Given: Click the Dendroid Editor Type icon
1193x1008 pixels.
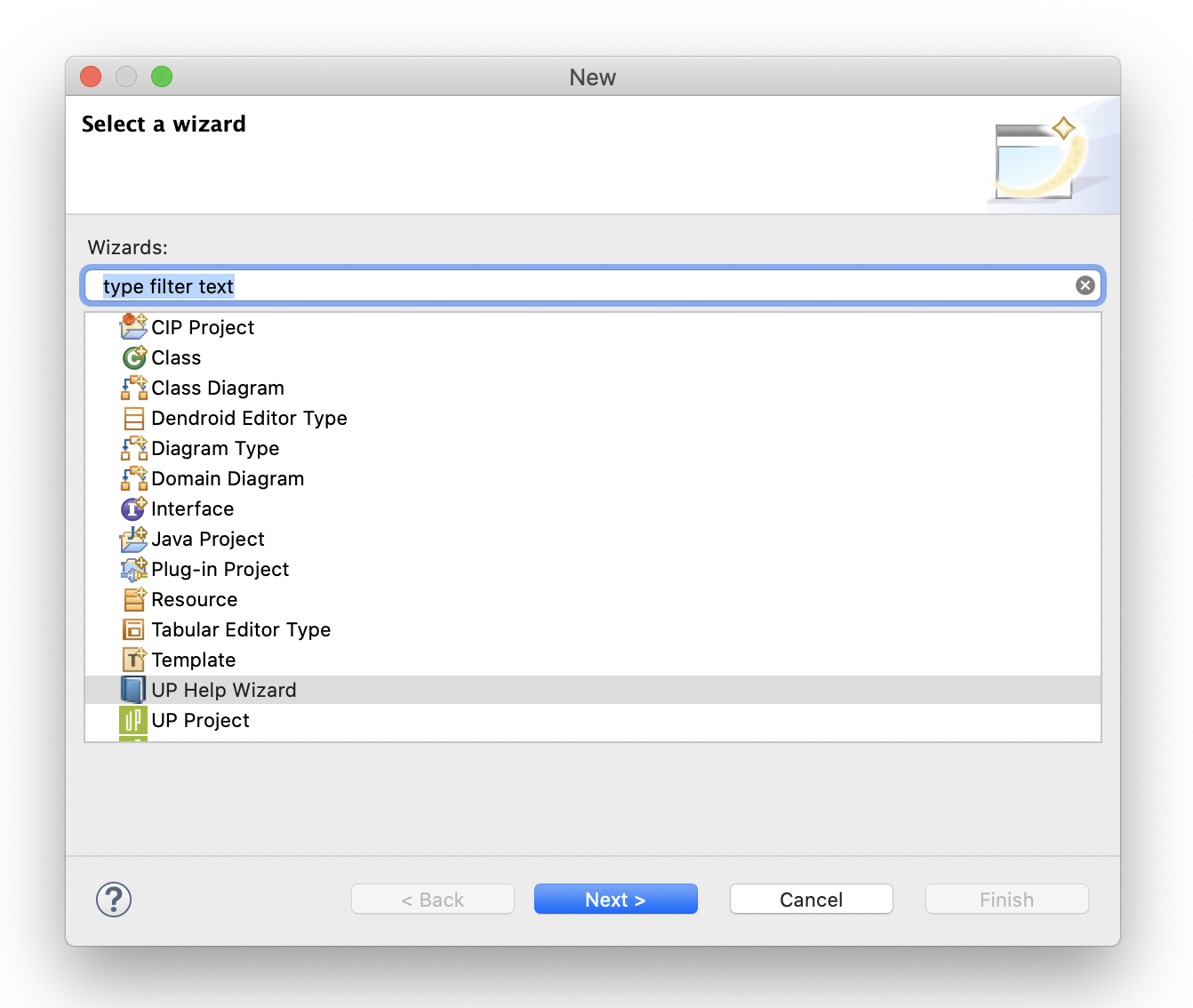Looking at the screenshot, I should coord(133,418).
